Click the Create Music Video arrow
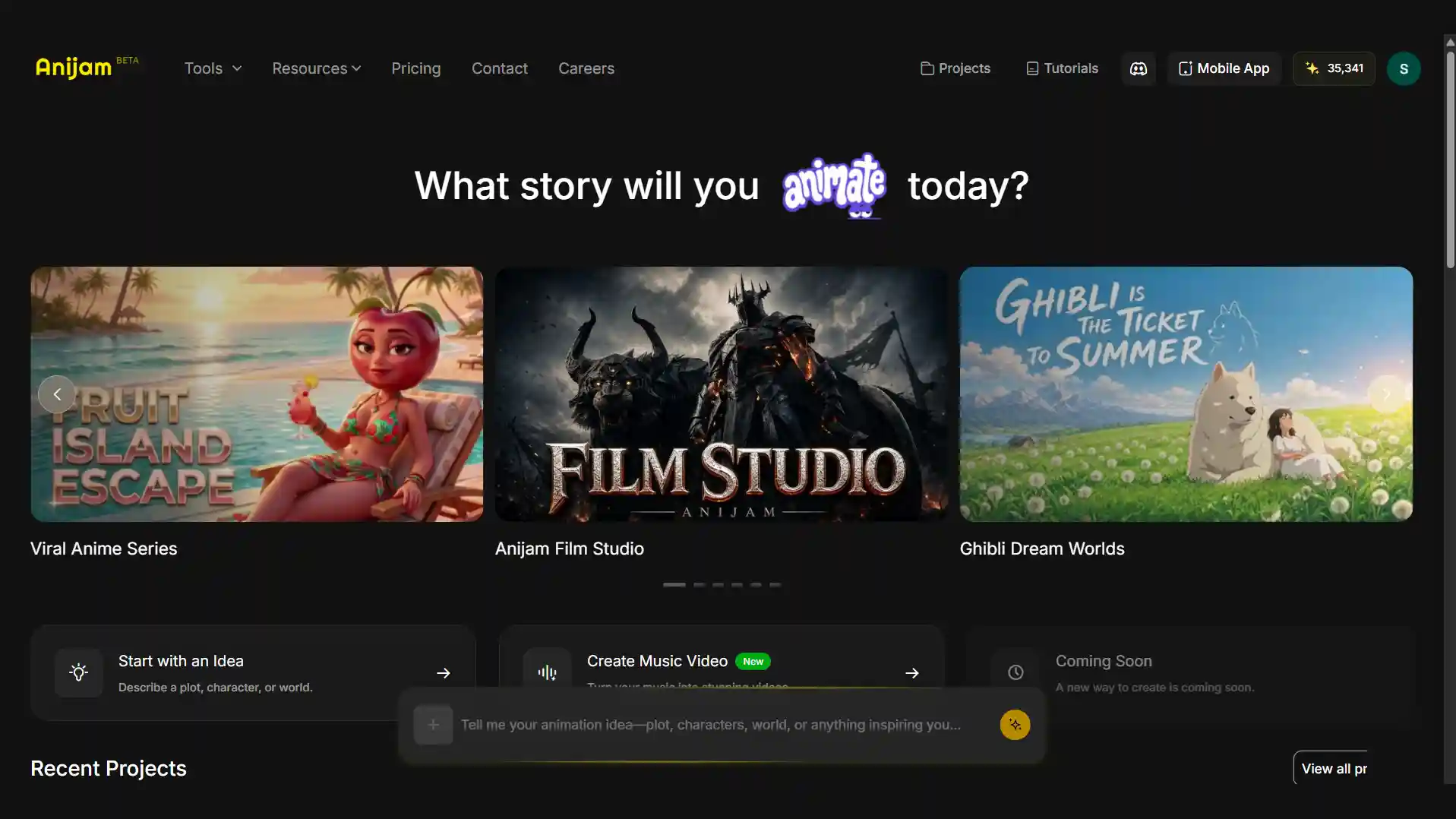This screenshot has height=819, width=1456. click(x=912, y=673)
